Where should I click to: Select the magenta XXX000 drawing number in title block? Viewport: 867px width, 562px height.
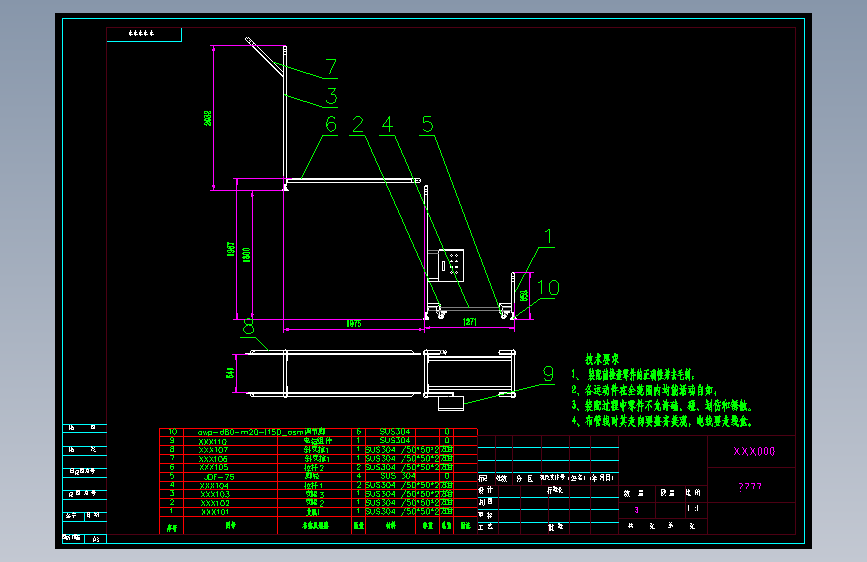coord(754,451)
